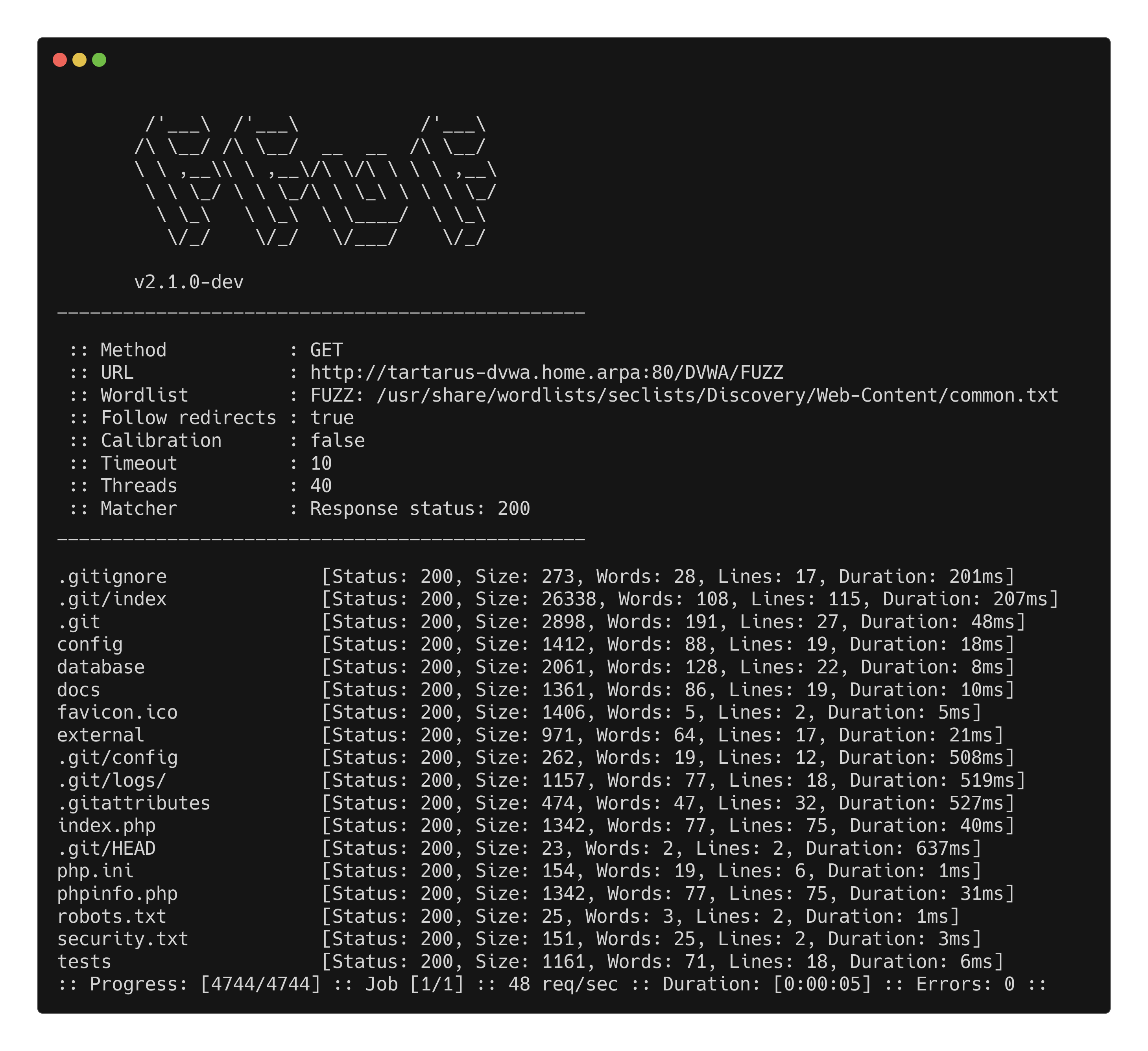
Task: Click the .git/index result line
Action: coord(112,599)
